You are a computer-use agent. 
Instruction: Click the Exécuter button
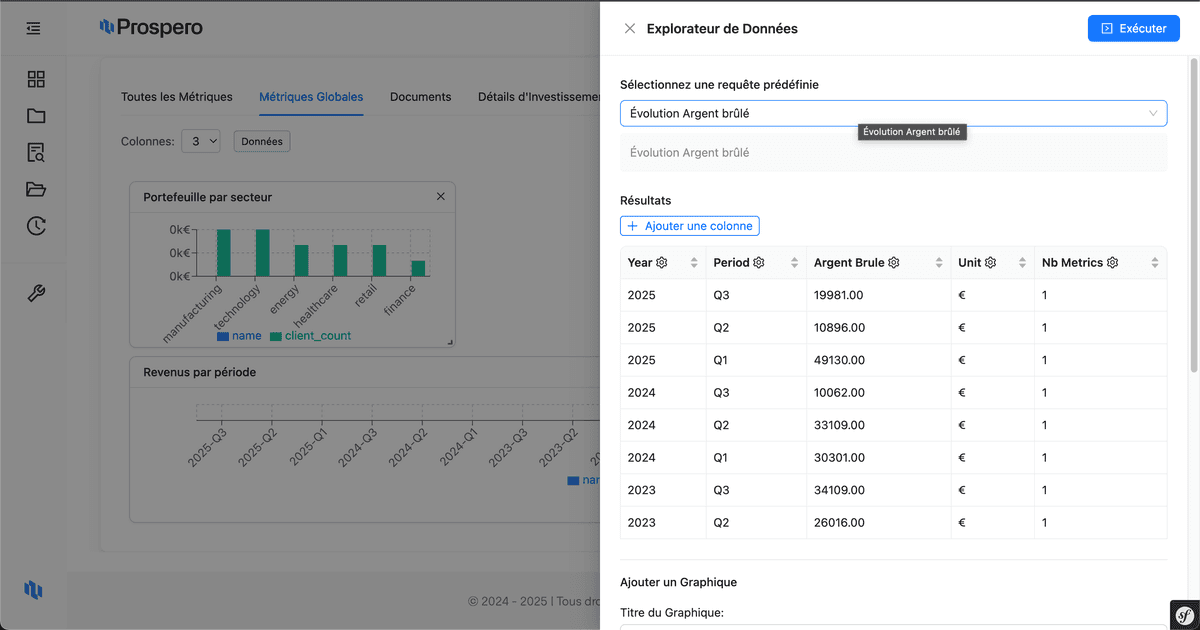pos(1133,29)
